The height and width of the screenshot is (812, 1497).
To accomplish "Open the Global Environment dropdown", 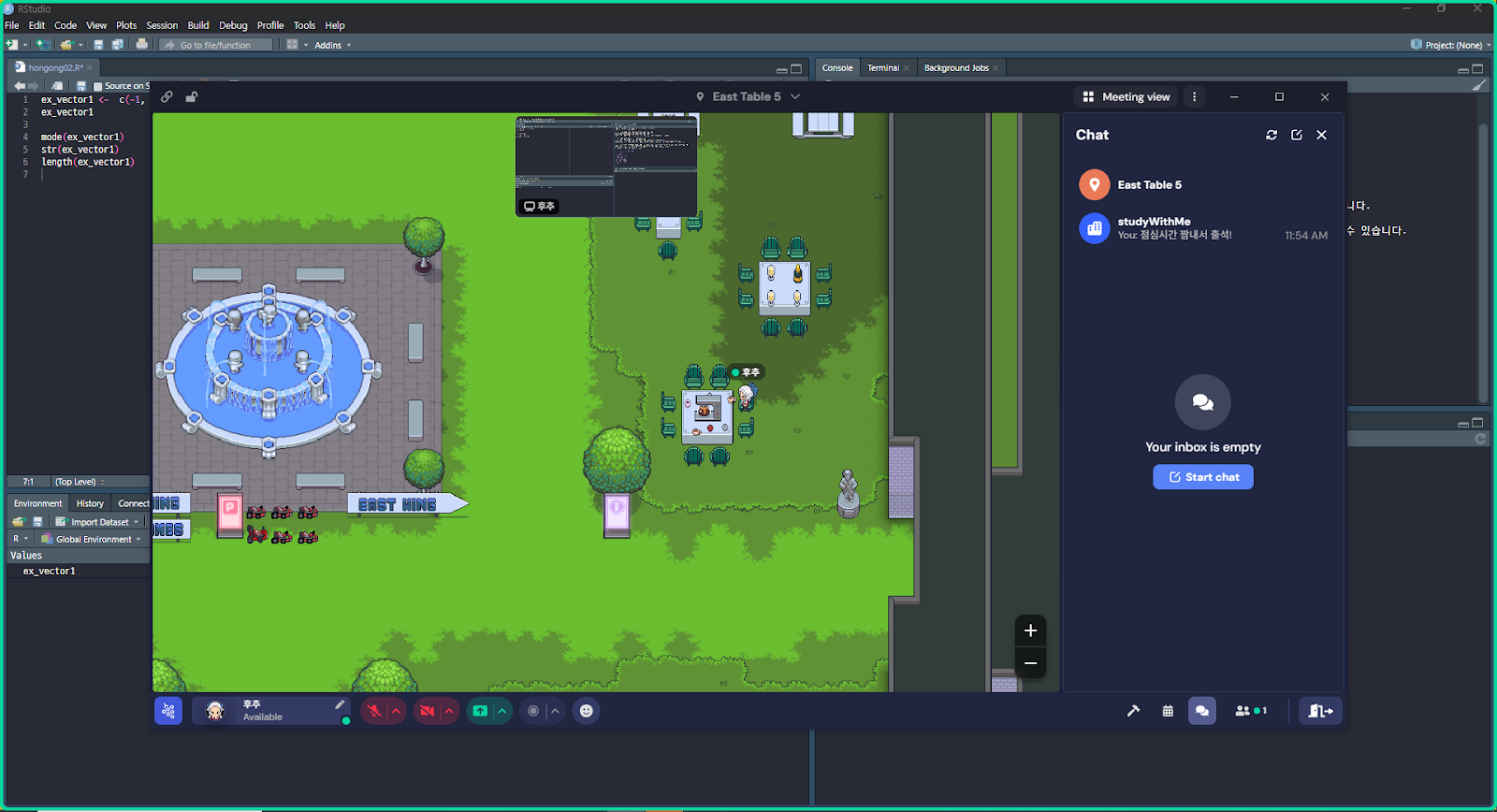I will (92, 539).
